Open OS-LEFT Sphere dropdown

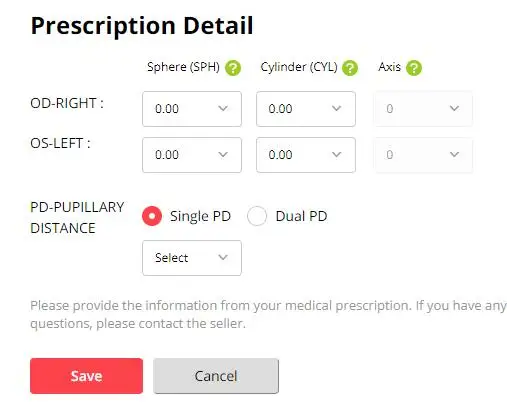point(192,155)
